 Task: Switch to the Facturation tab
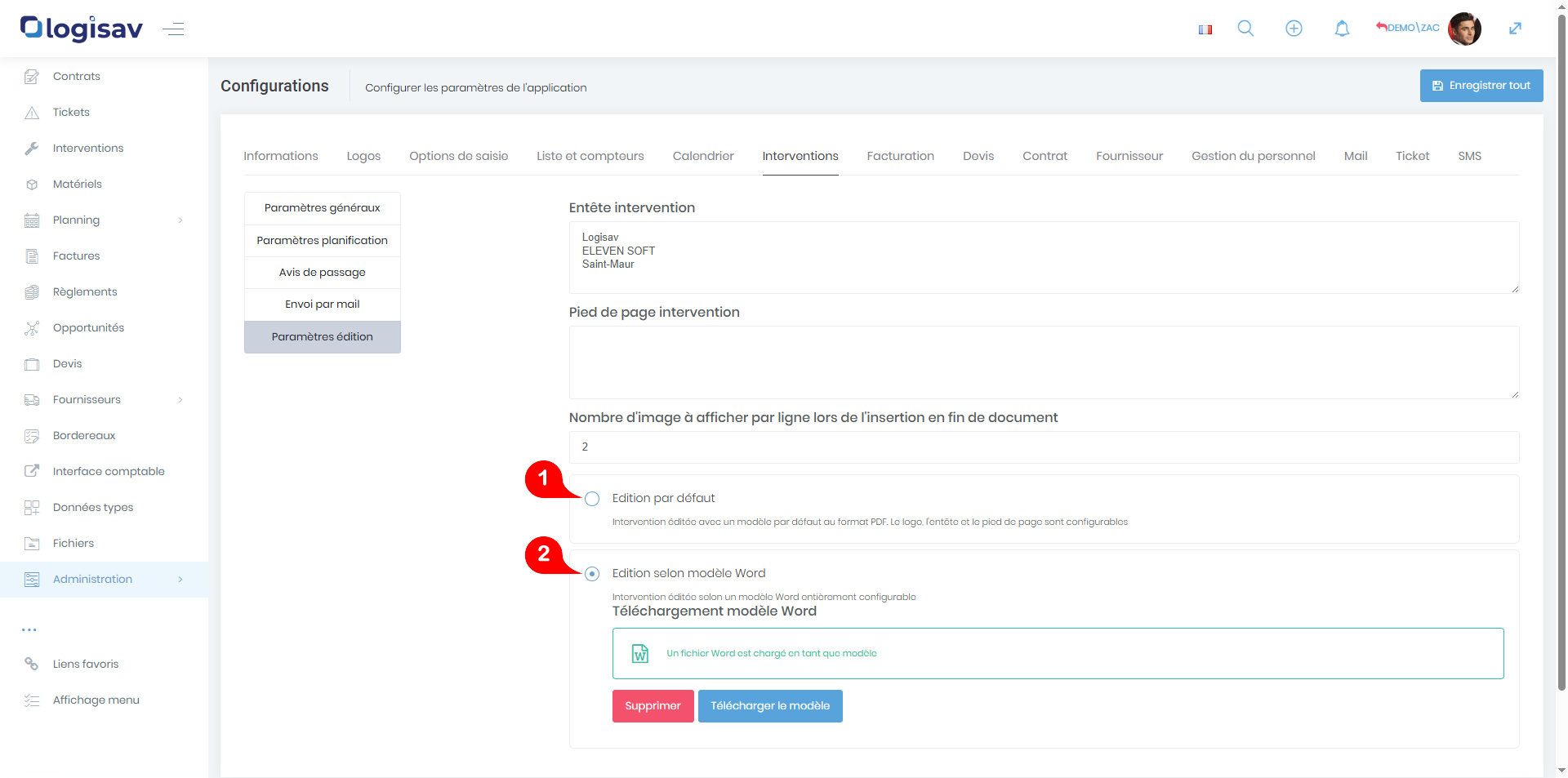[900, 156]
